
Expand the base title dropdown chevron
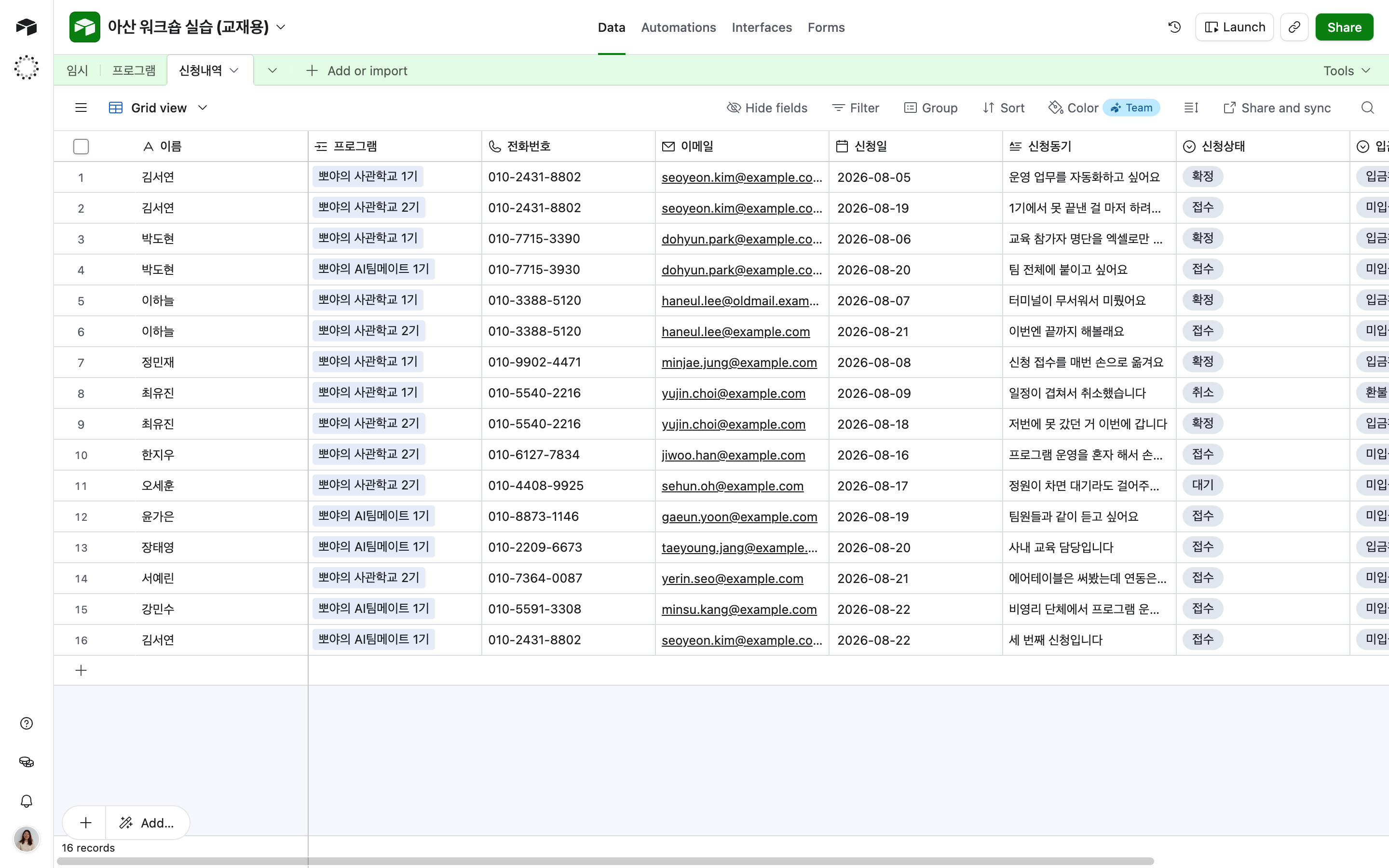[x=281, y=27]
